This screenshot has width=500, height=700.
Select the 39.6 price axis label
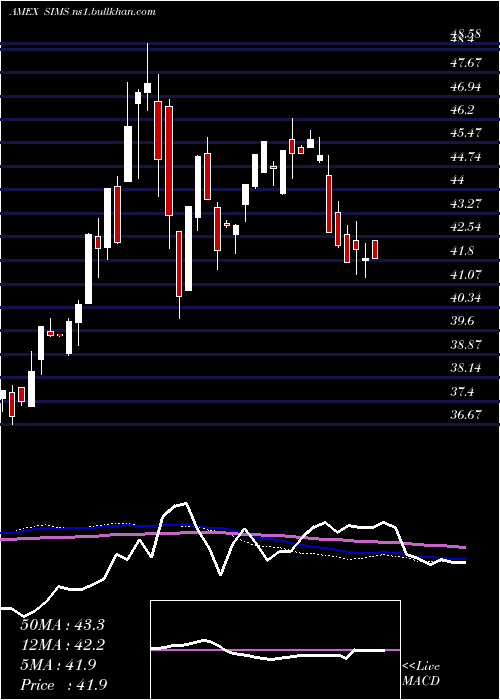click(462, 321)
